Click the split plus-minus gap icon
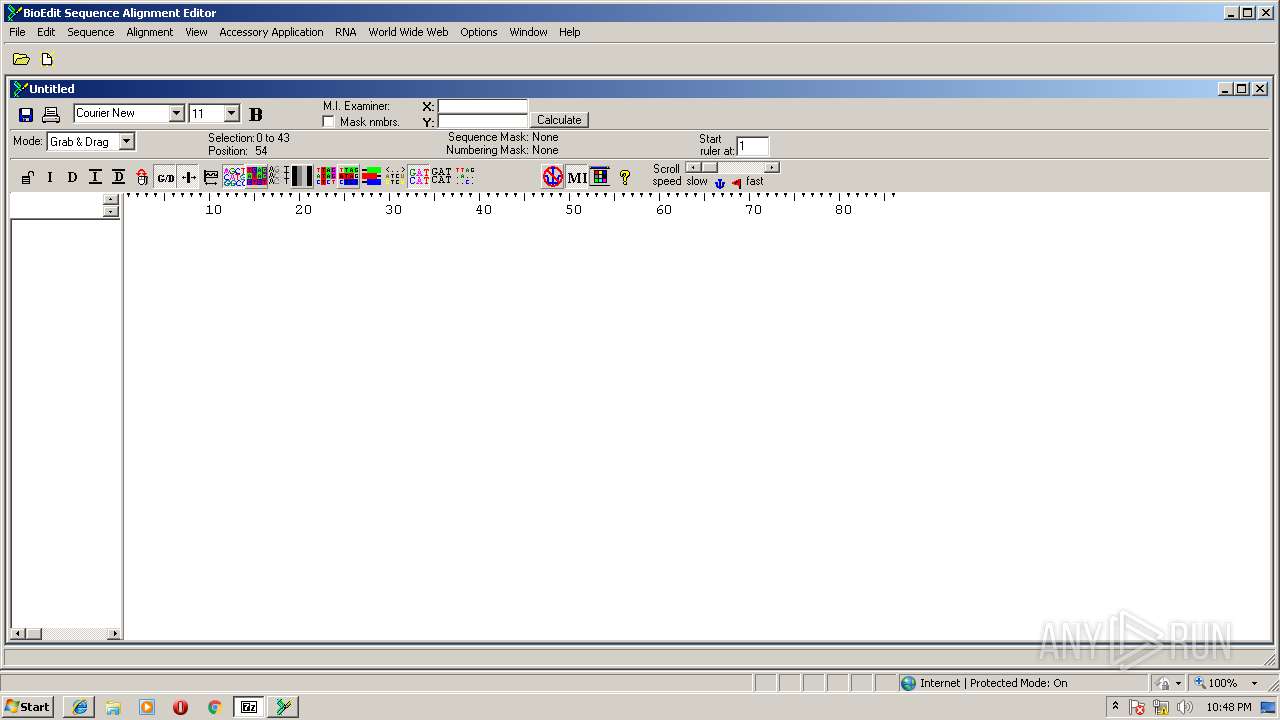 (x=188, y=177)
